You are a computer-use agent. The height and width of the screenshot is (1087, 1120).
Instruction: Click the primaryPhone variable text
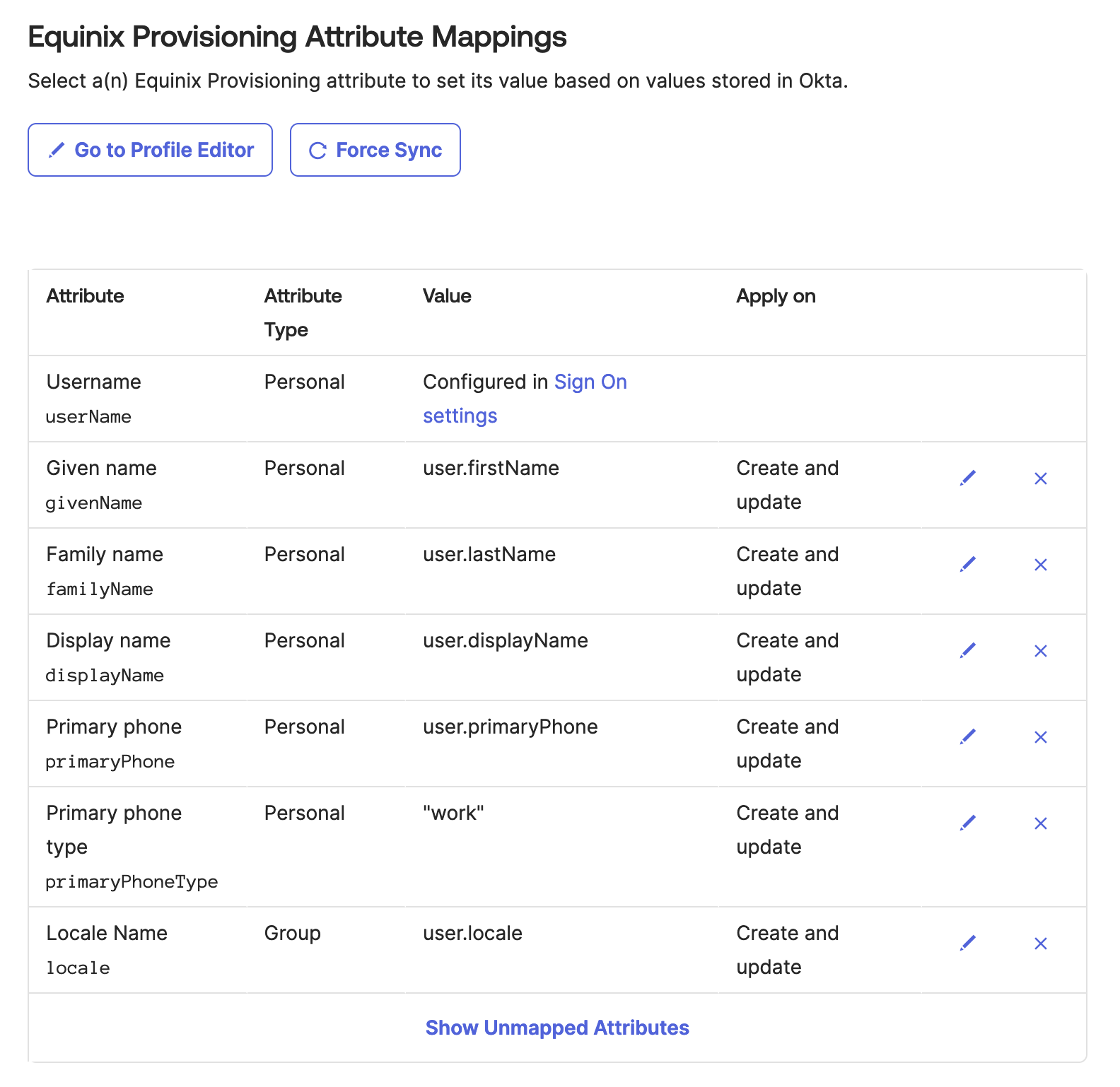[x=110, y=762]
